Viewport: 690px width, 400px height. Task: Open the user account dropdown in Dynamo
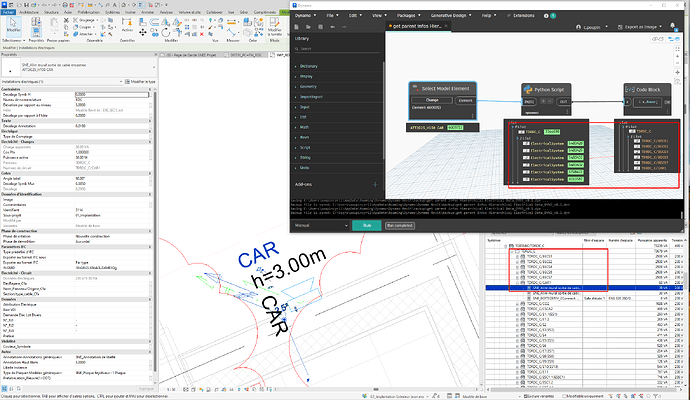point(592,27)
